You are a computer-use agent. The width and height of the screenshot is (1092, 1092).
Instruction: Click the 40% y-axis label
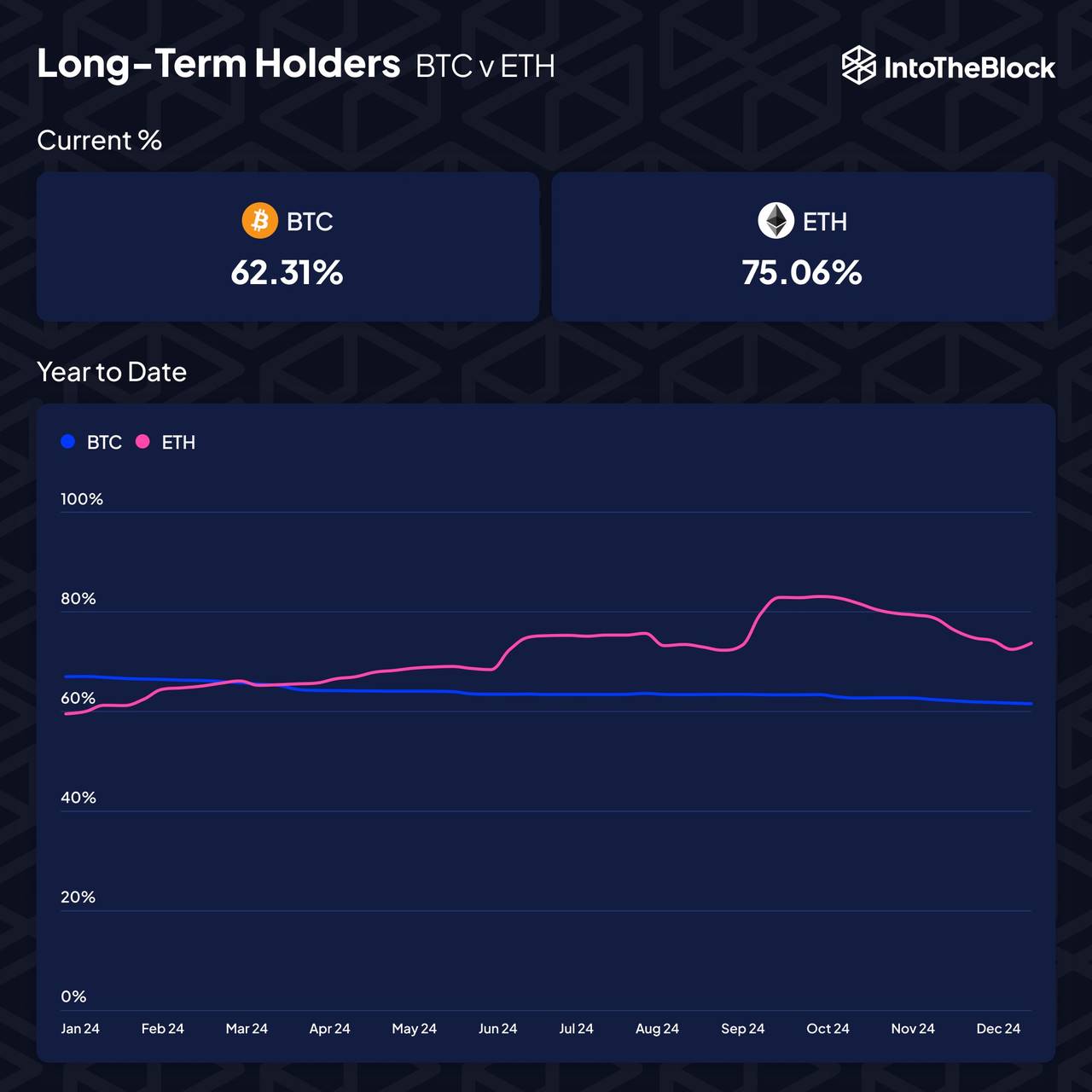tap(78, 798)
